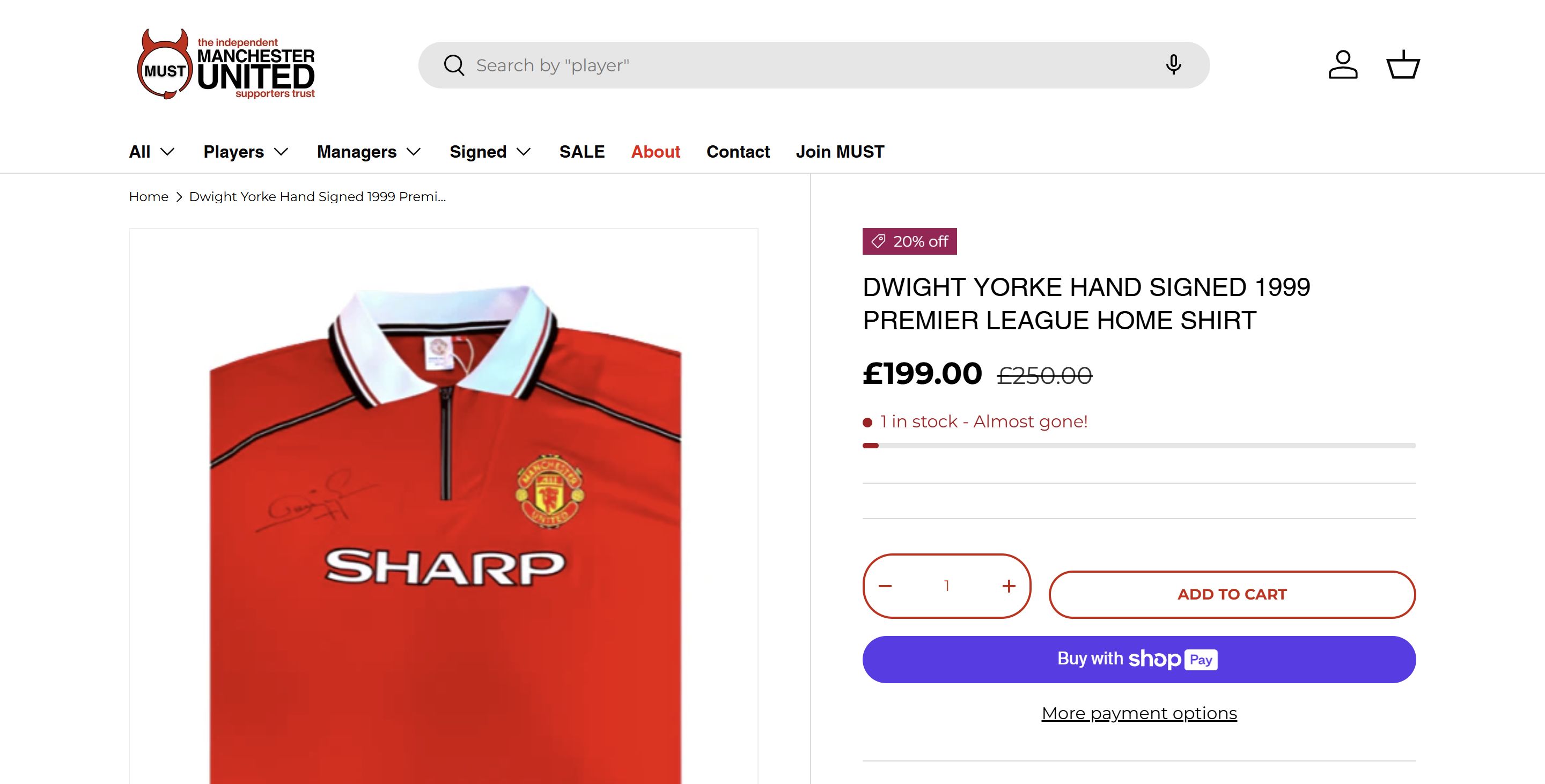The image size is (1545, 784).
Task: Open the shopping basket icon
Action: [x=1403, y=65]
